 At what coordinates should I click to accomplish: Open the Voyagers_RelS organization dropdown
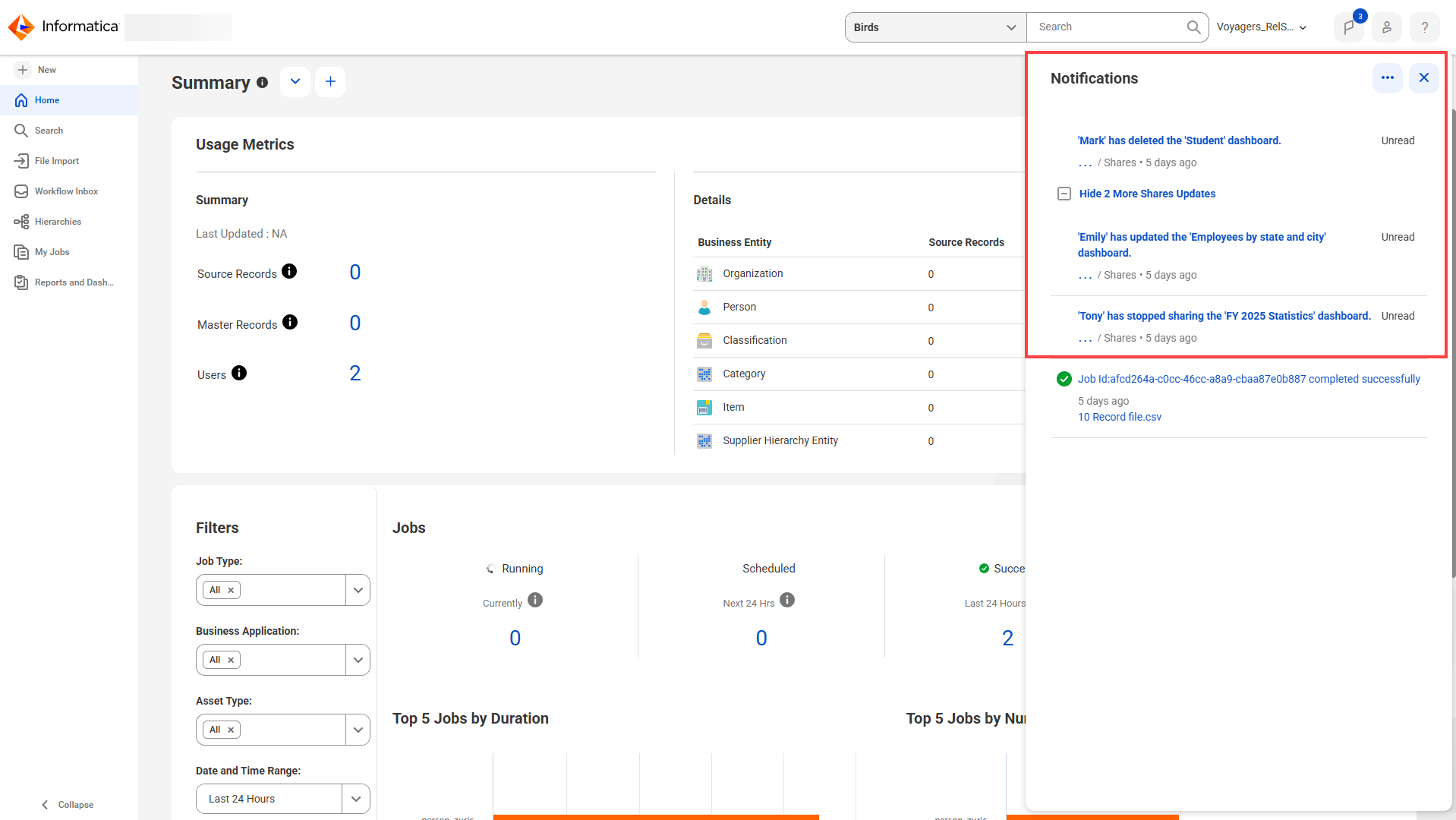(x=1262, y=27)
